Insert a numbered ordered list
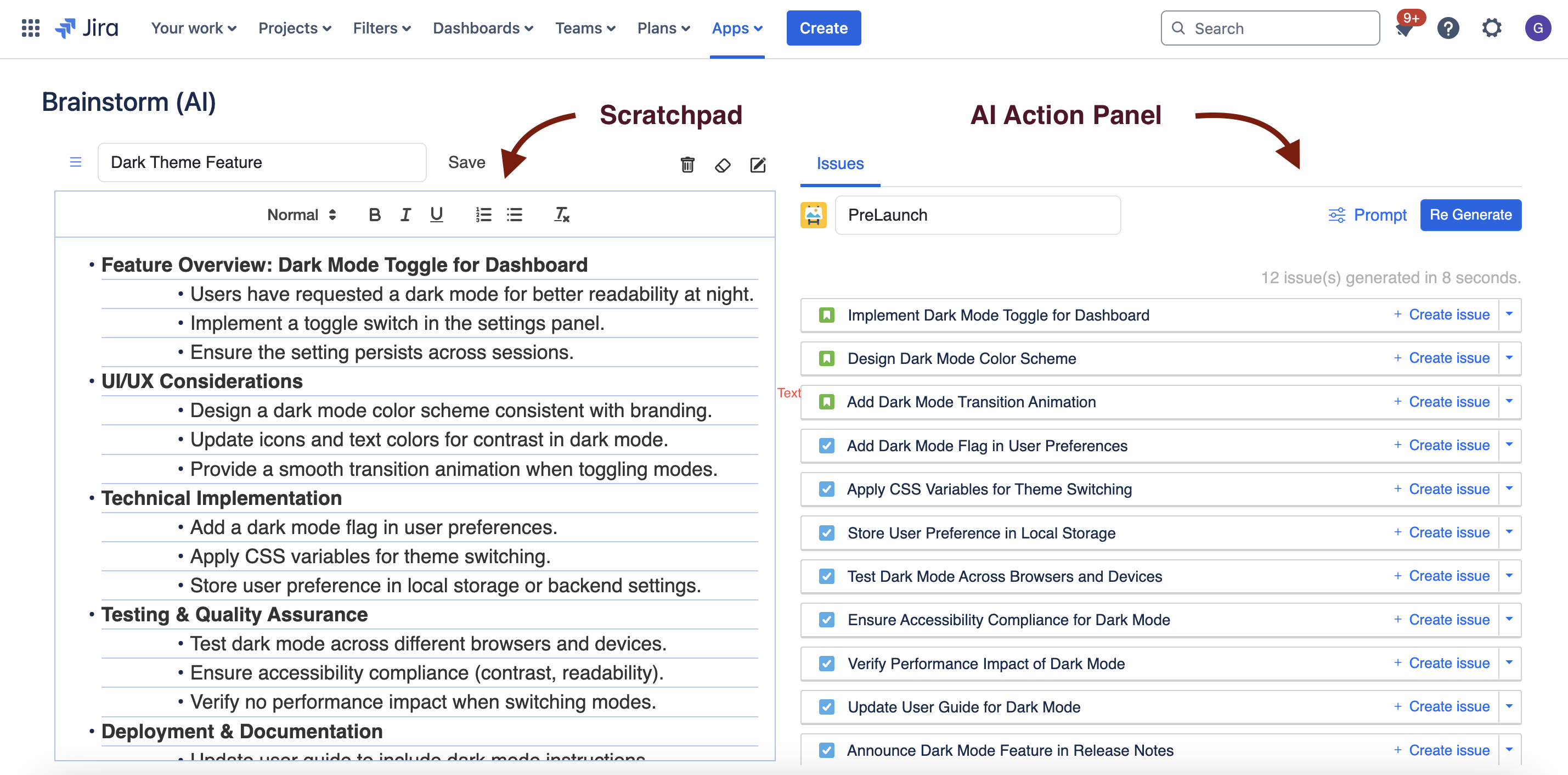This screenshot has width=1568, height=775. coord(483,215)
